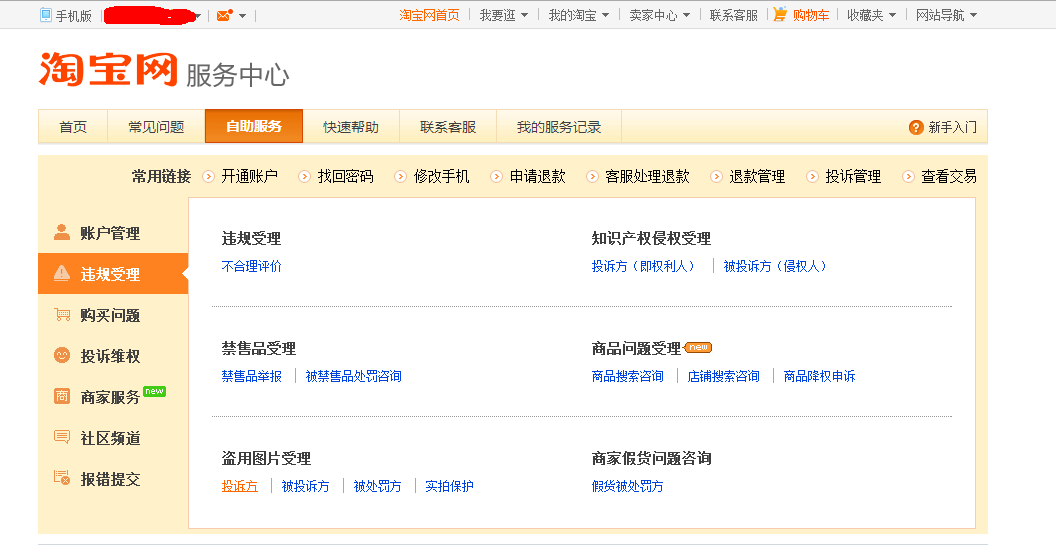Open 投诉方（即权利人）link
The width and height of the screenshot is (1056, 552).
(x=645, y=266)
